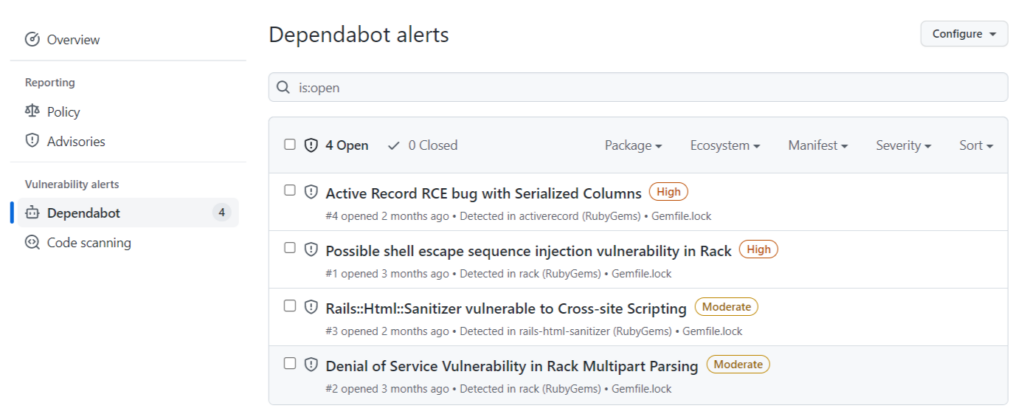
Task: Switch to the 0 Closed alerts tab
Action: [423, 146]
